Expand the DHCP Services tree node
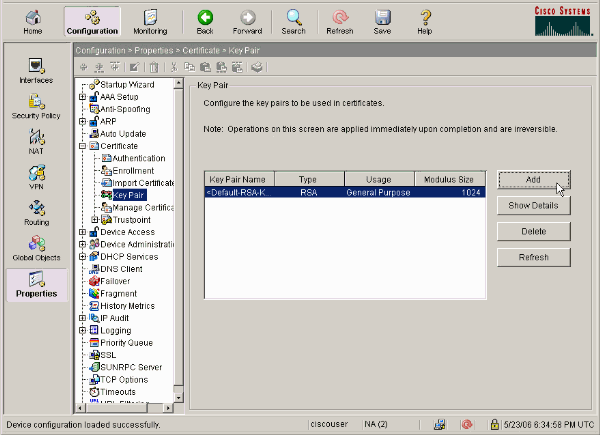 point(82,256)
